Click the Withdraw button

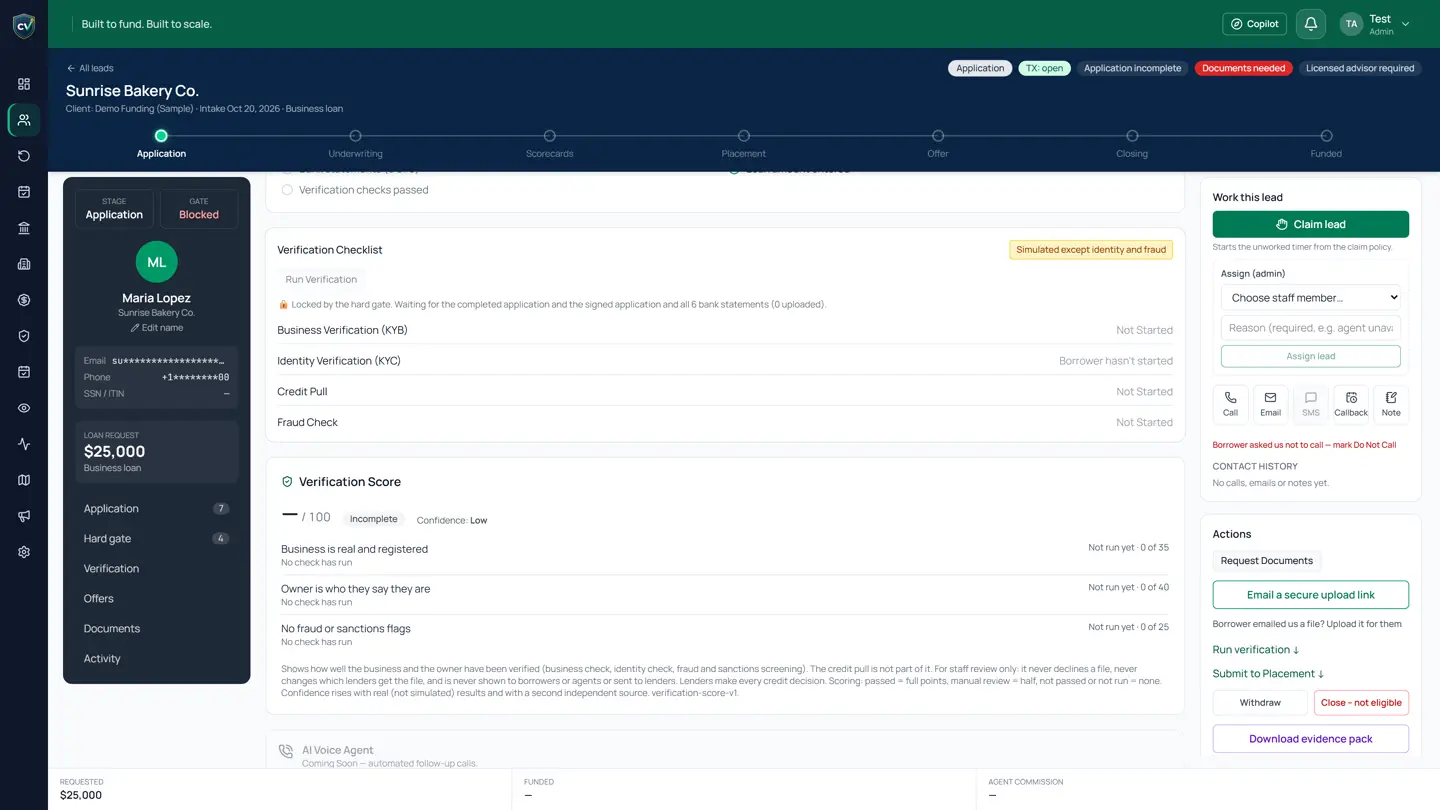pos(1260,703)
